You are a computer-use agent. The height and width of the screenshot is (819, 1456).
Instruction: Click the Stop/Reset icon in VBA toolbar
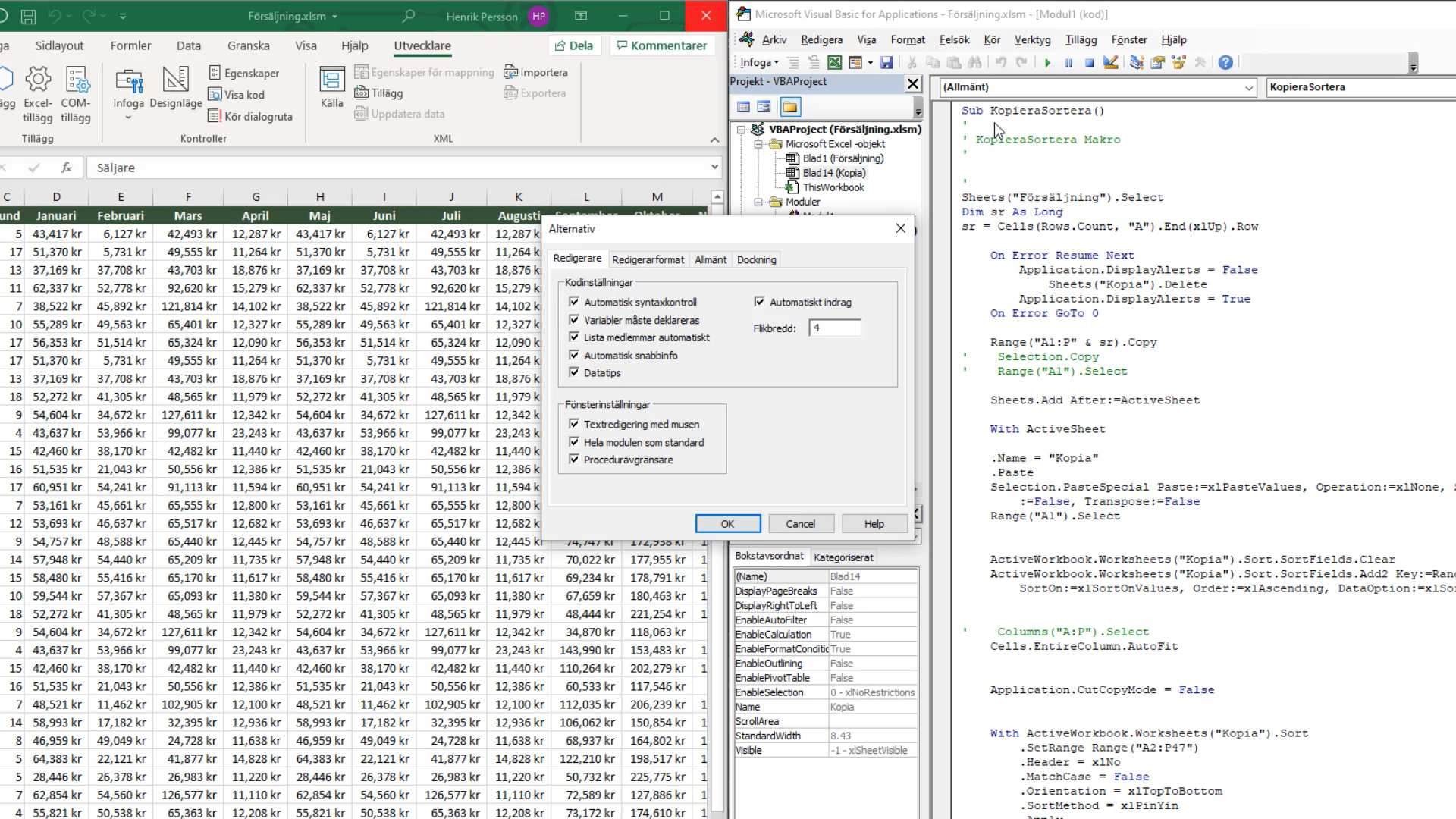tap(1089, 63)
